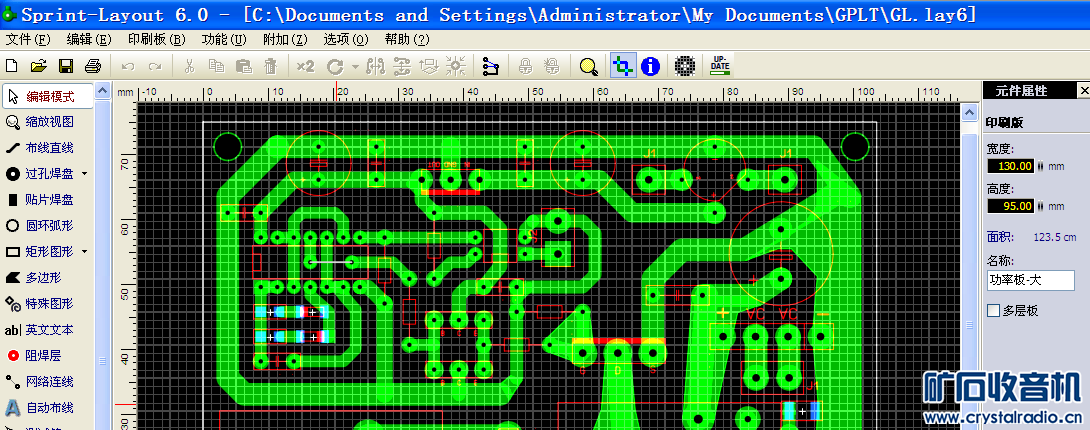Click the 高度 height field showing 95.00
1090x430 pixels.
[1011, 206]
